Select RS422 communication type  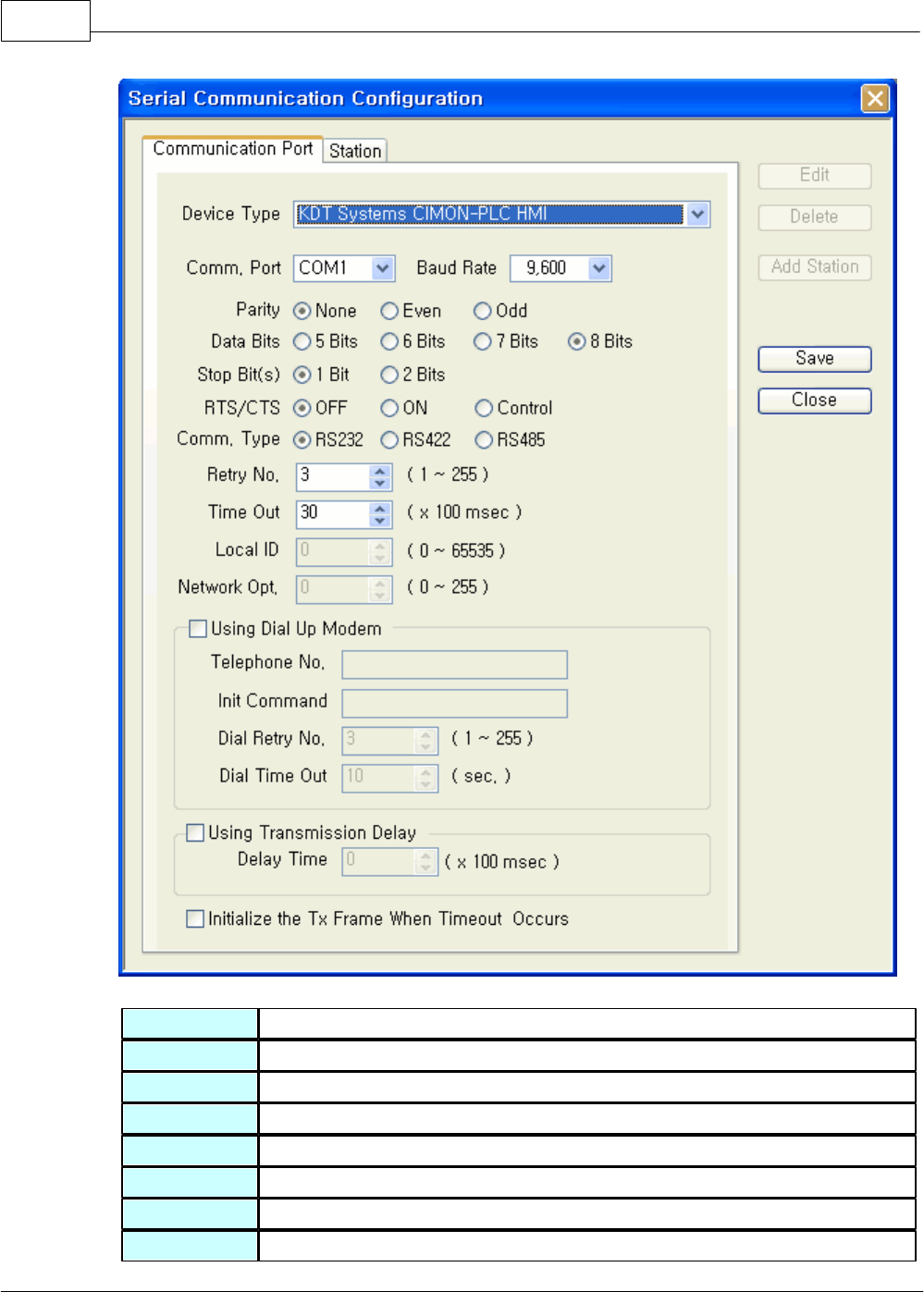pyautogui.click(x=389, y=440)
